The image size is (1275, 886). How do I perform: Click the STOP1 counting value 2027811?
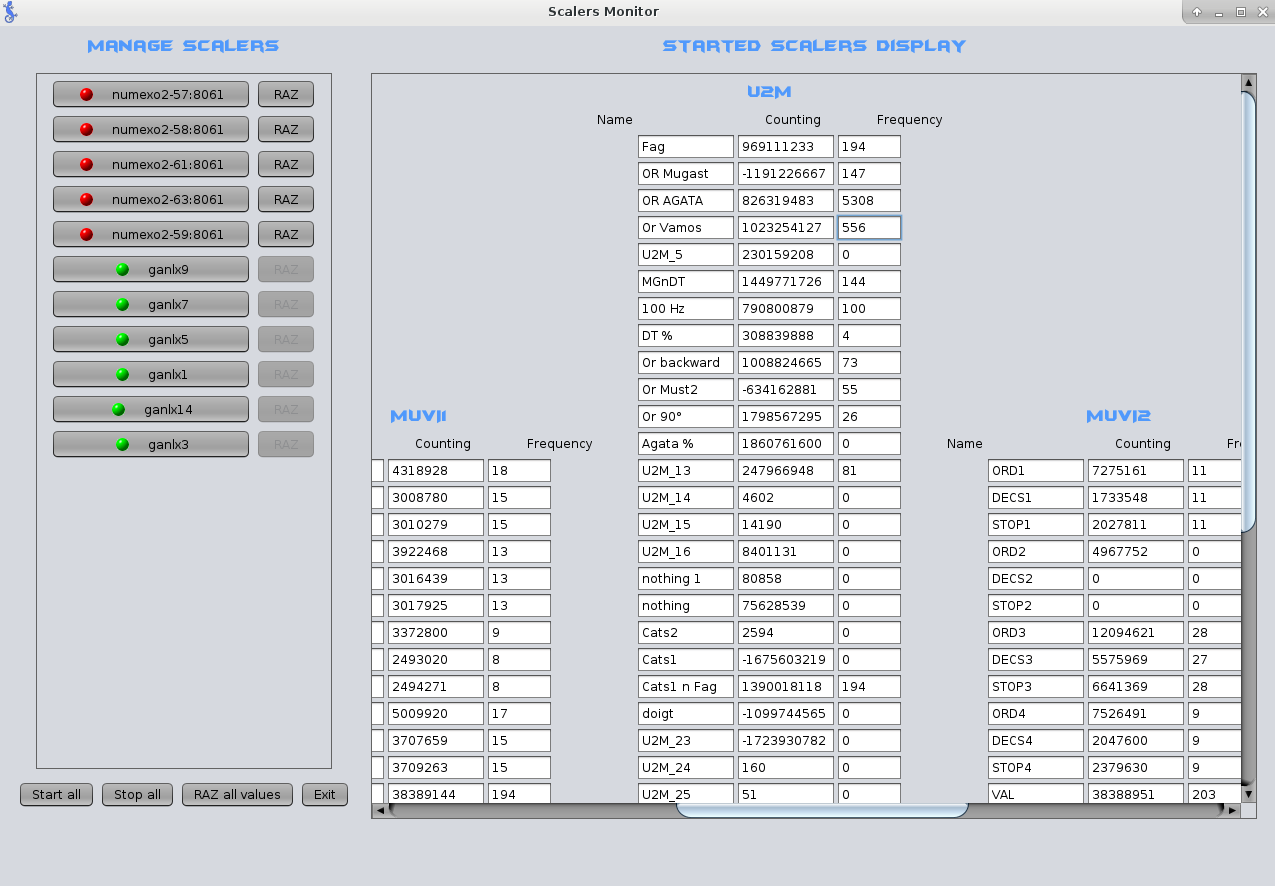click(1136, 525)
